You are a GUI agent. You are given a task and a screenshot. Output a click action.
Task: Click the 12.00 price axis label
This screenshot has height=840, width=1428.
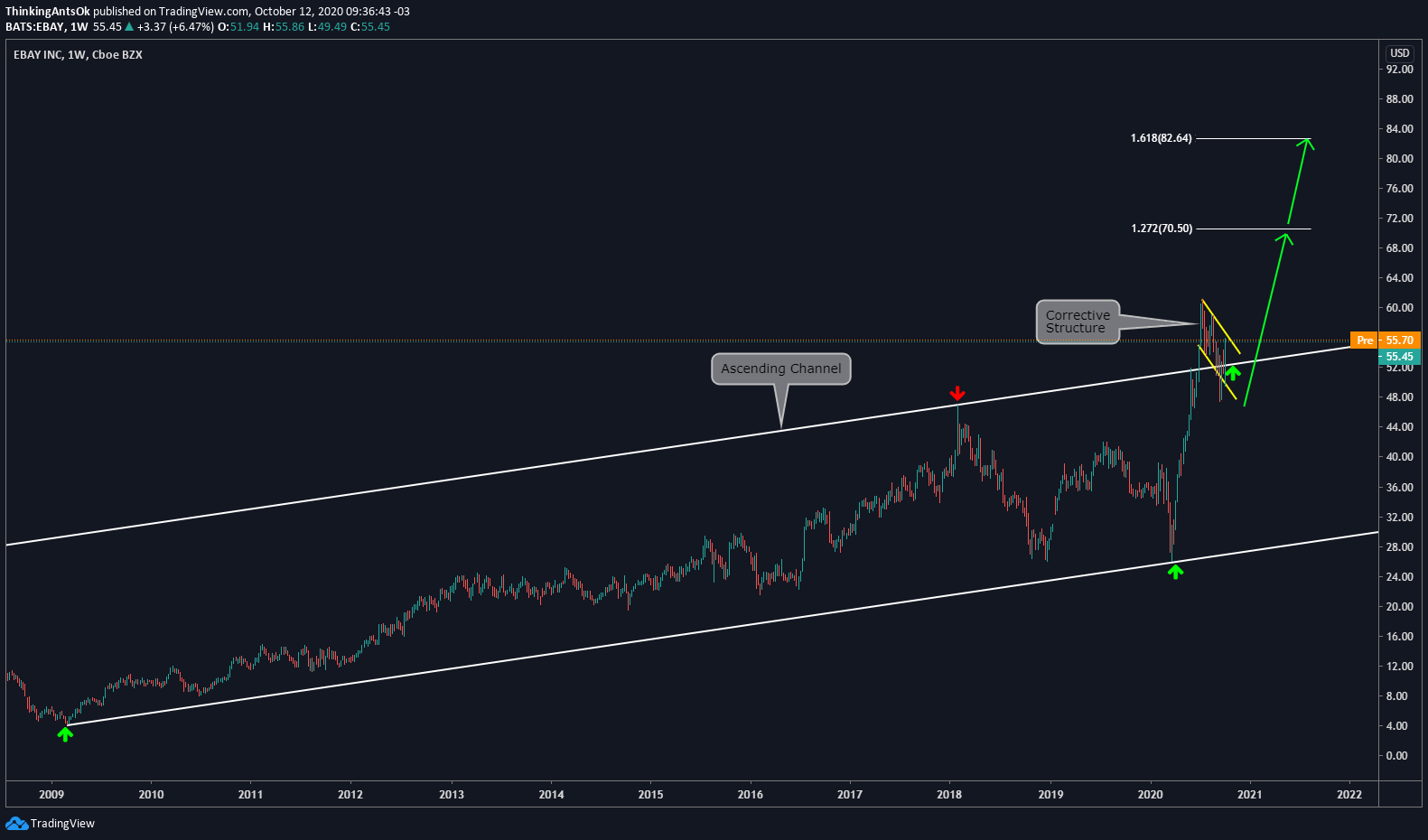[1399, 667]
